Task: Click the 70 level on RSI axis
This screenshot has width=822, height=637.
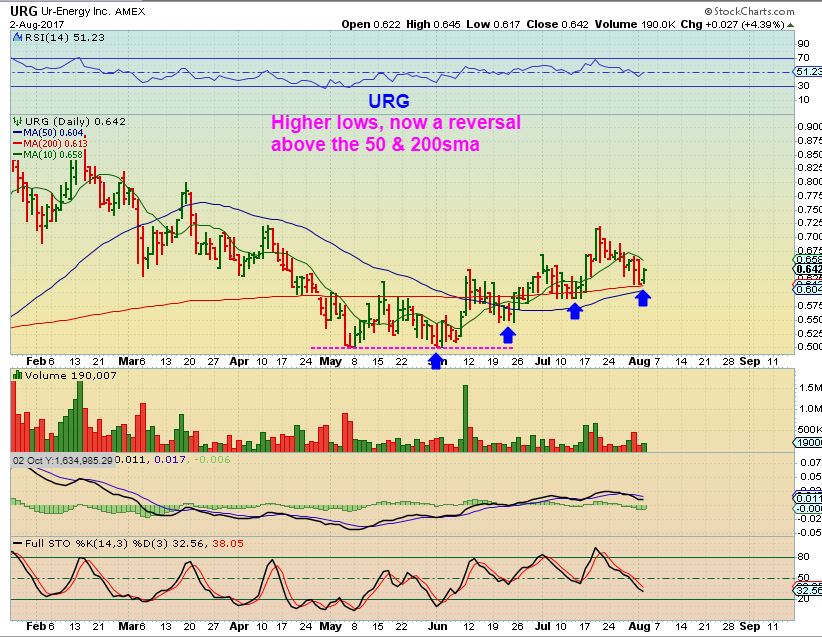Action: point(803,58)
